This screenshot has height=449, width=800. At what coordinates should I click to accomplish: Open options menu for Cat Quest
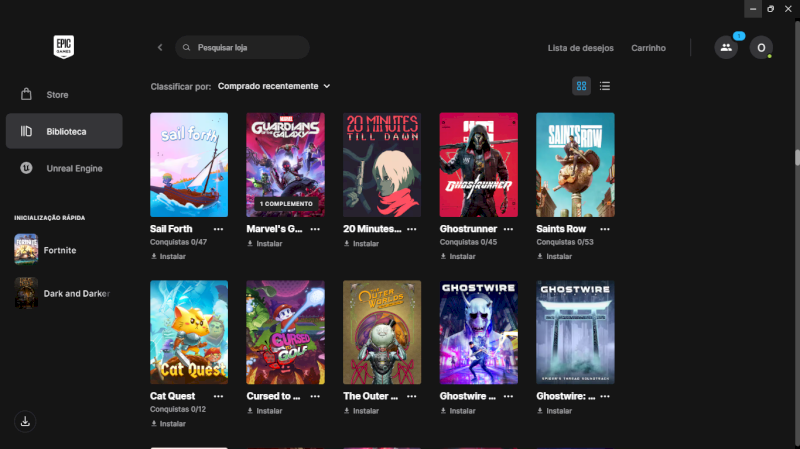click(x=218, y=396)
